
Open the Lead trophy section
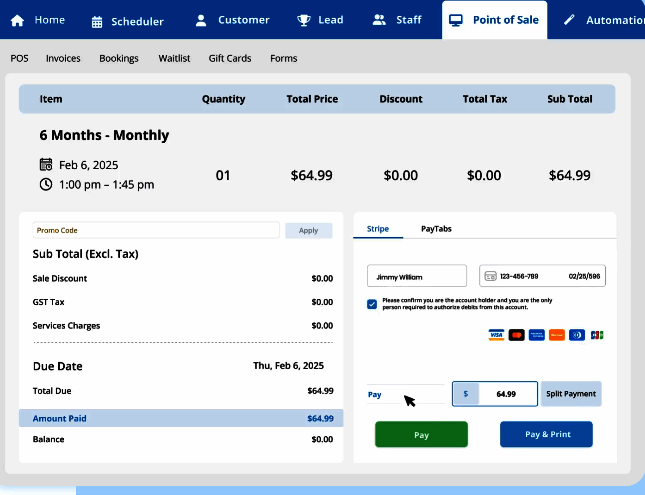pos(320,20)
